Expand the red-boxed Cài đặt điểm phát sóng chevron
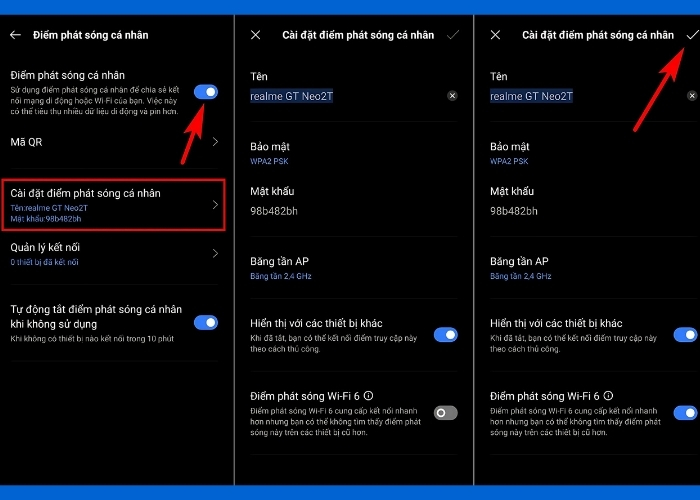 [214, 205]
